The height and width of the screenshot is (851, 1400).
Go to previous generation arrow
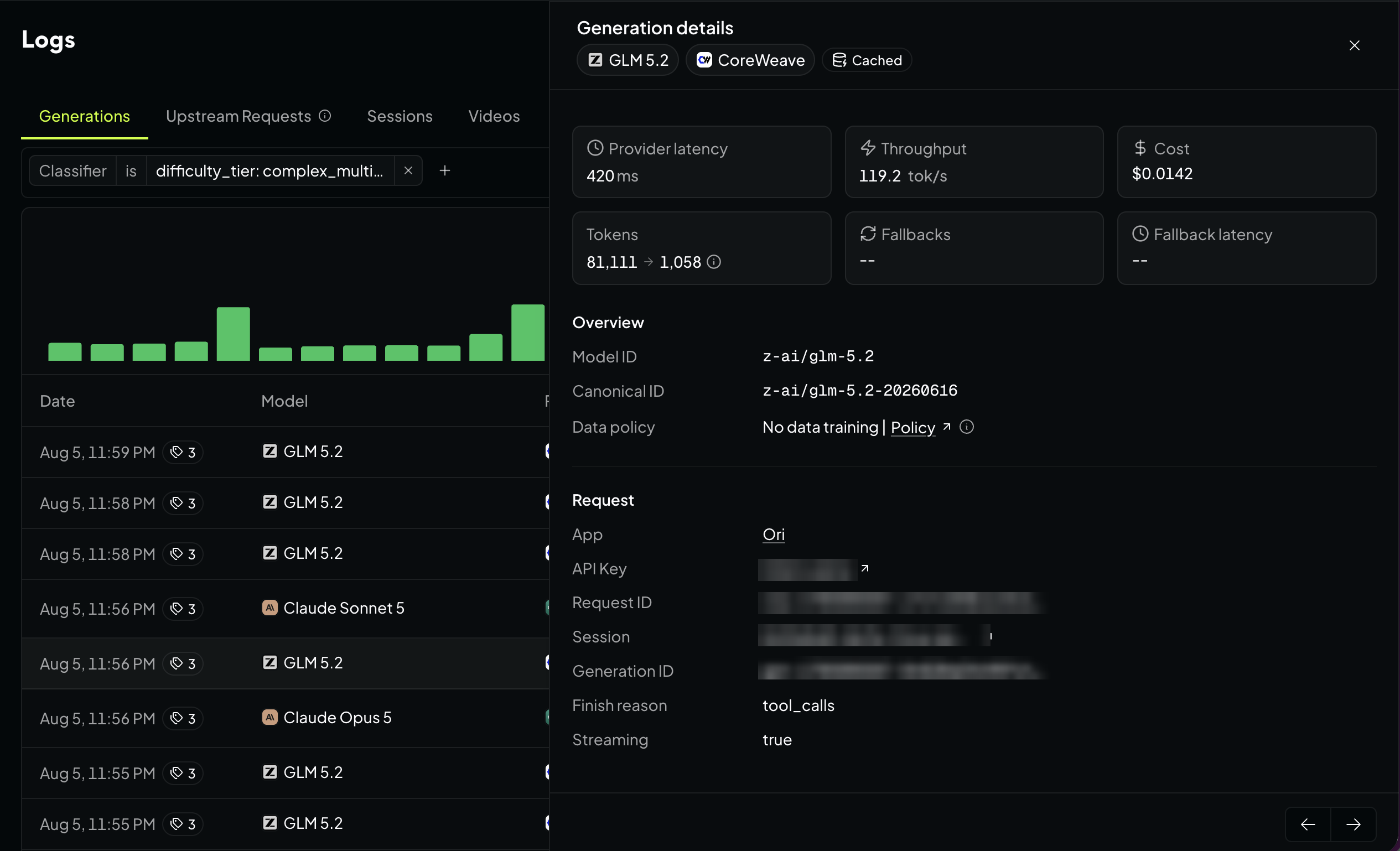click(1308, 824)
